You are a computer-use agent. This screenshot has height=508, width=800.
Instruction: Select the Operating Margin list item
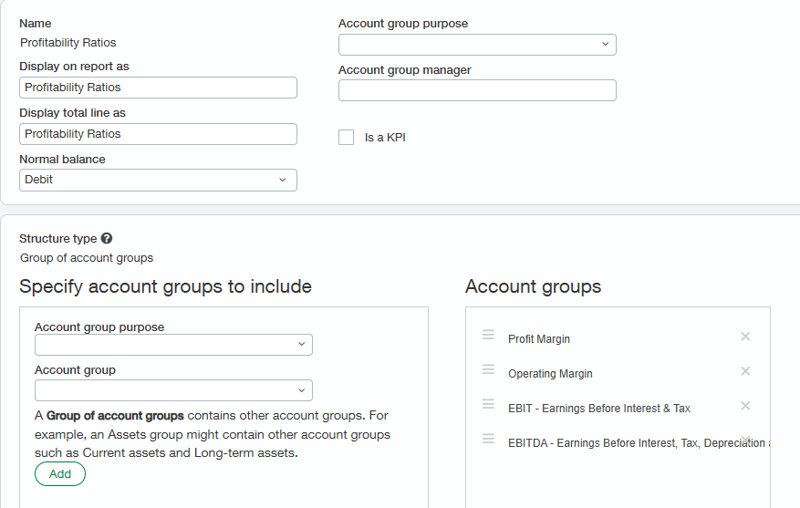[550, 374]
